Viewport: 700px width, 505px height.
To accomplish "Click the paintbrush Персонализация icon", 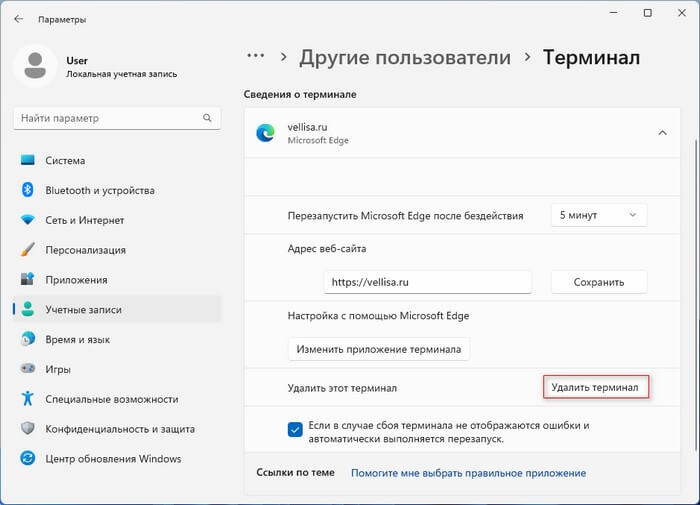I will [28, 250].
